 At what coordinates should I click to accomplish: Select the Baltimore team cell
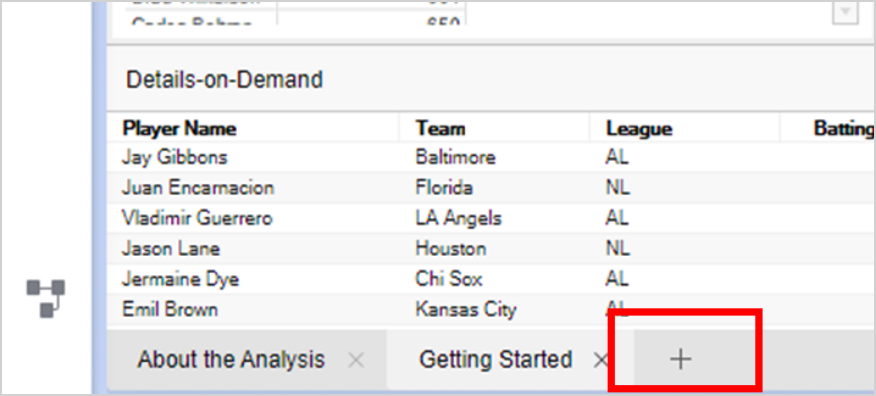pyautogui.click(x=455, y=157)
